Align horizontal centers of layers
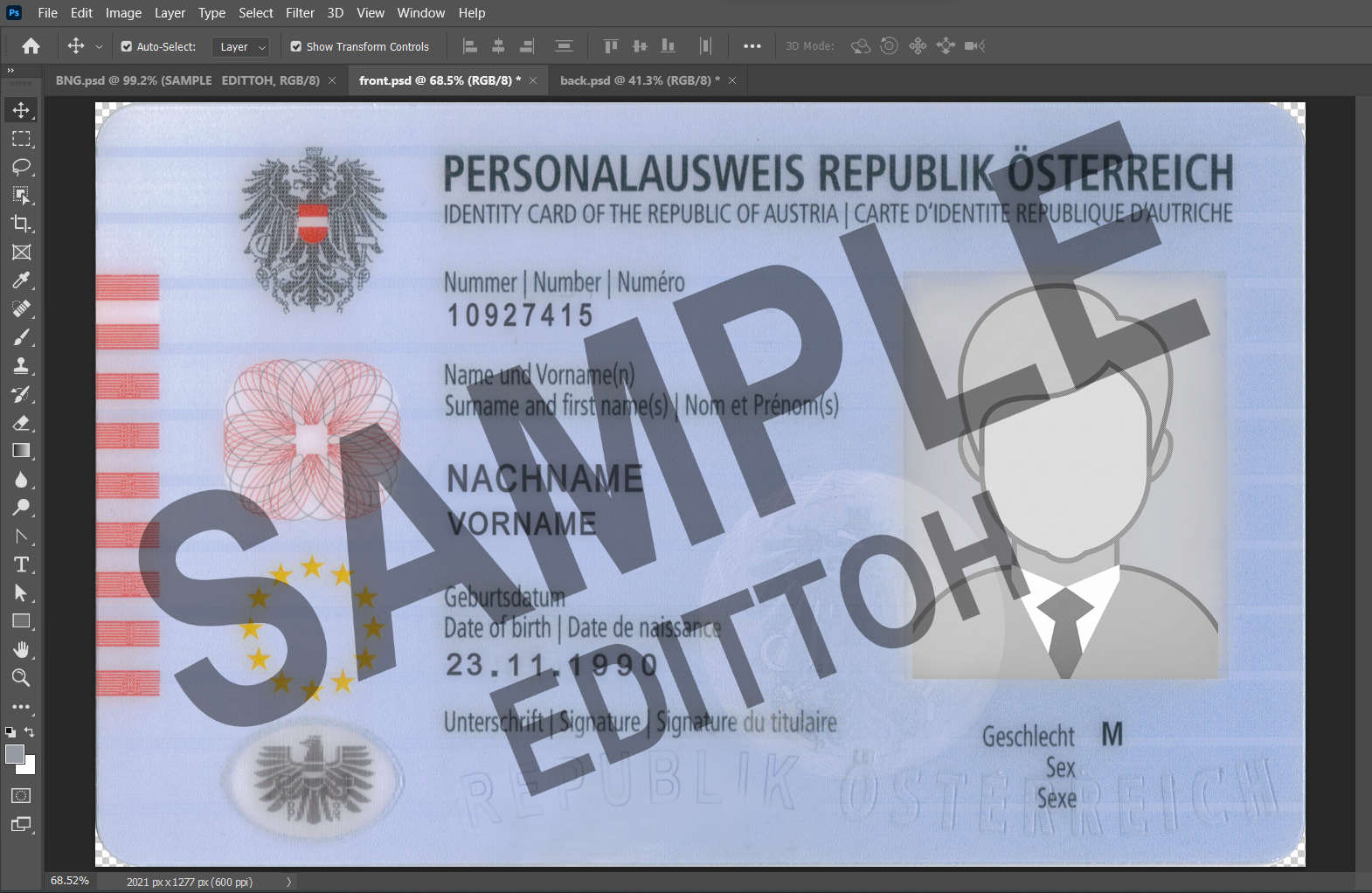 pos(499,46)
